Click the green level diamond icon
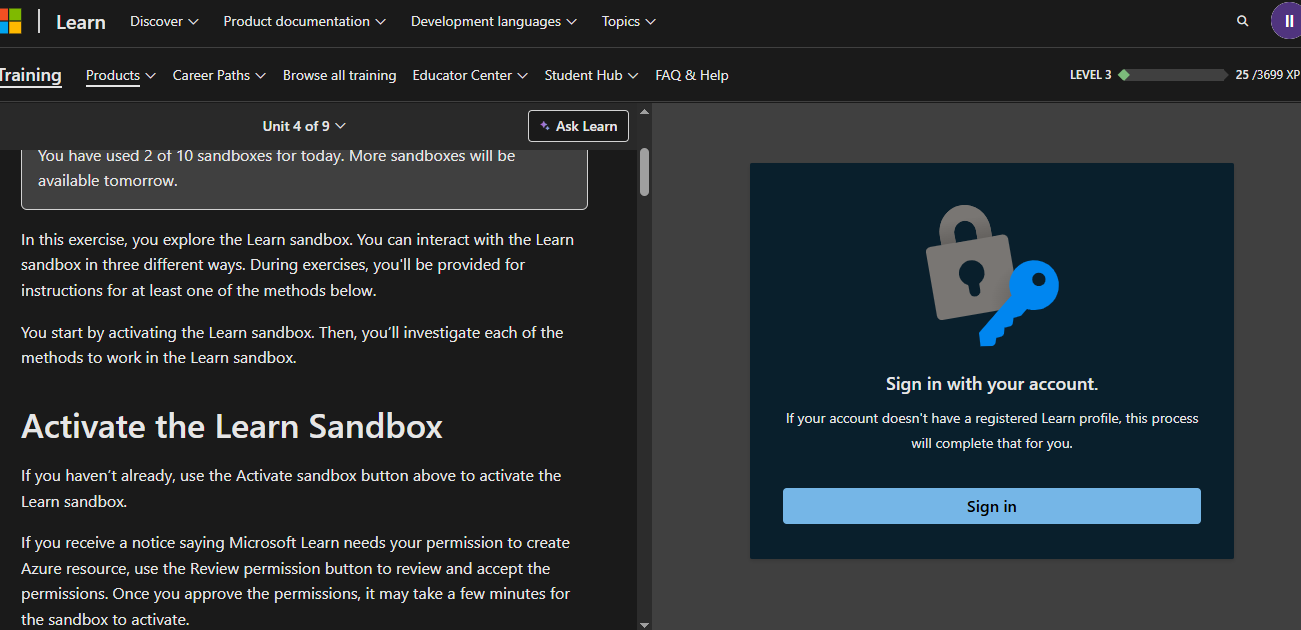The width and height of the screenshot is (1301, 630). click(x=1124, y=75)
